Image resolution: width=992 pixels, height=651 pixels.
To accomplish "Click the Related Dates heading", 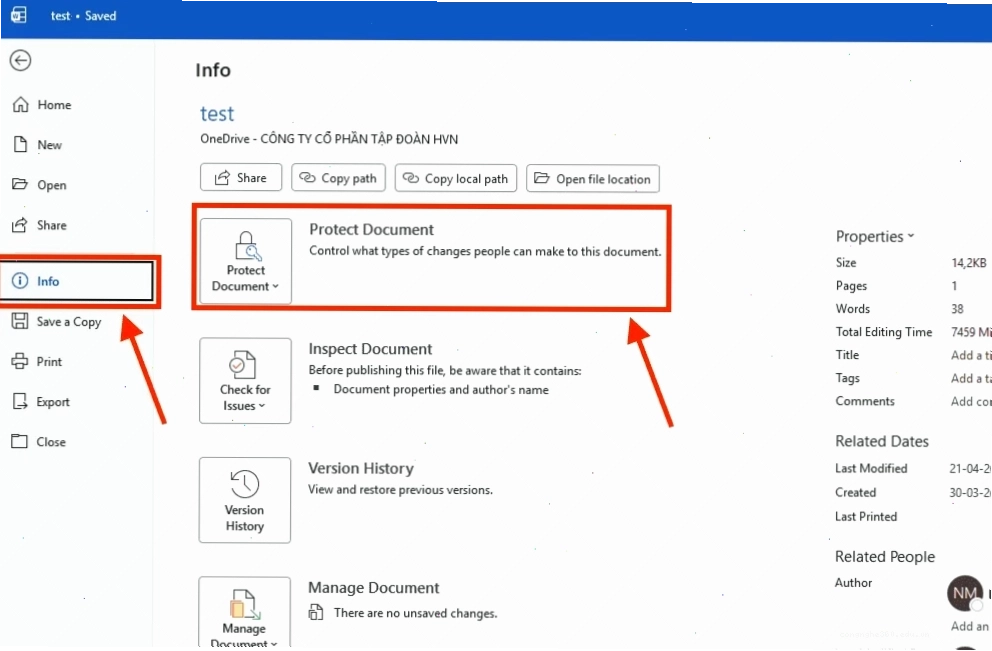I will (882, 441).
